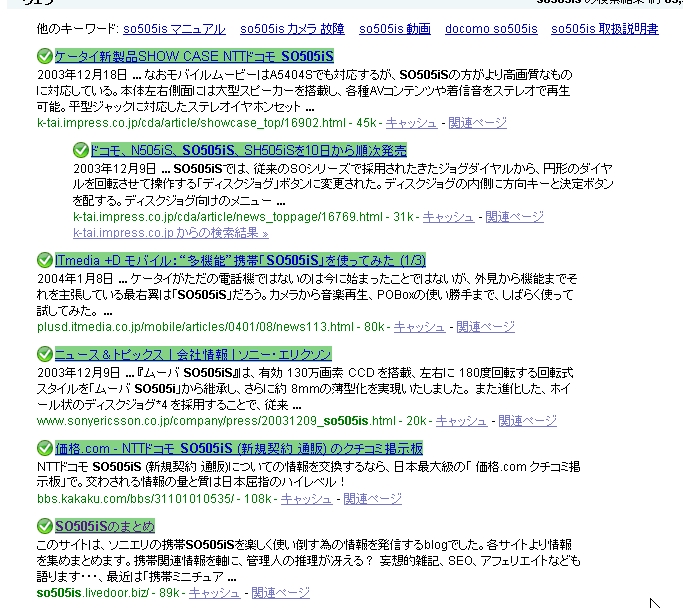Image resolution: width=683 pixels, height=608 pixels.
Task: Open related keyword so505is マニュアル
Action: coord(174,29)
